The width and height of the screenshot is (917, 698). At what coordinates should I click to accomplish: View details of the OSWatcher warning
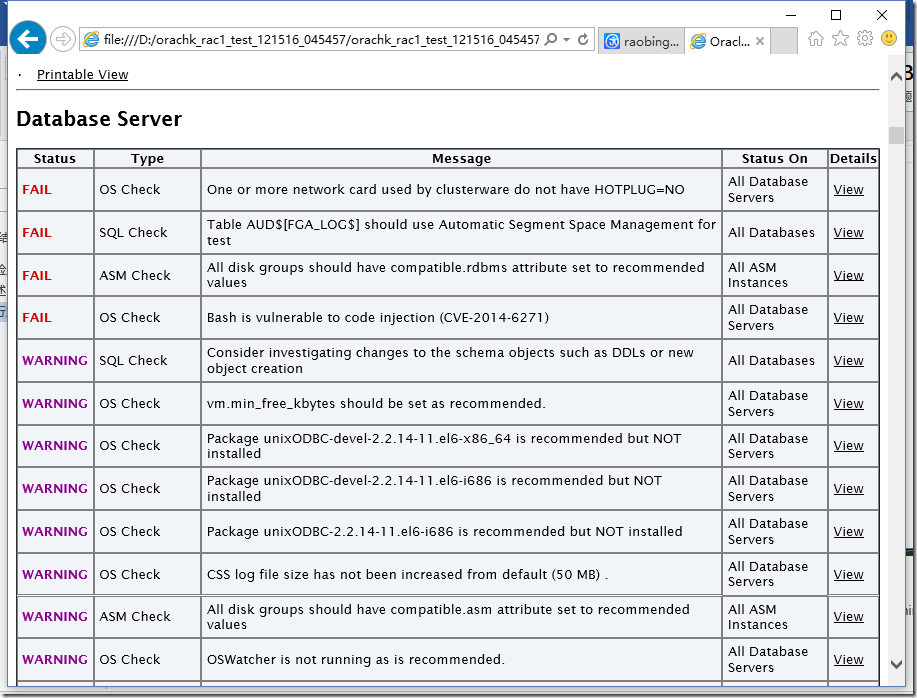click(848, 660)
